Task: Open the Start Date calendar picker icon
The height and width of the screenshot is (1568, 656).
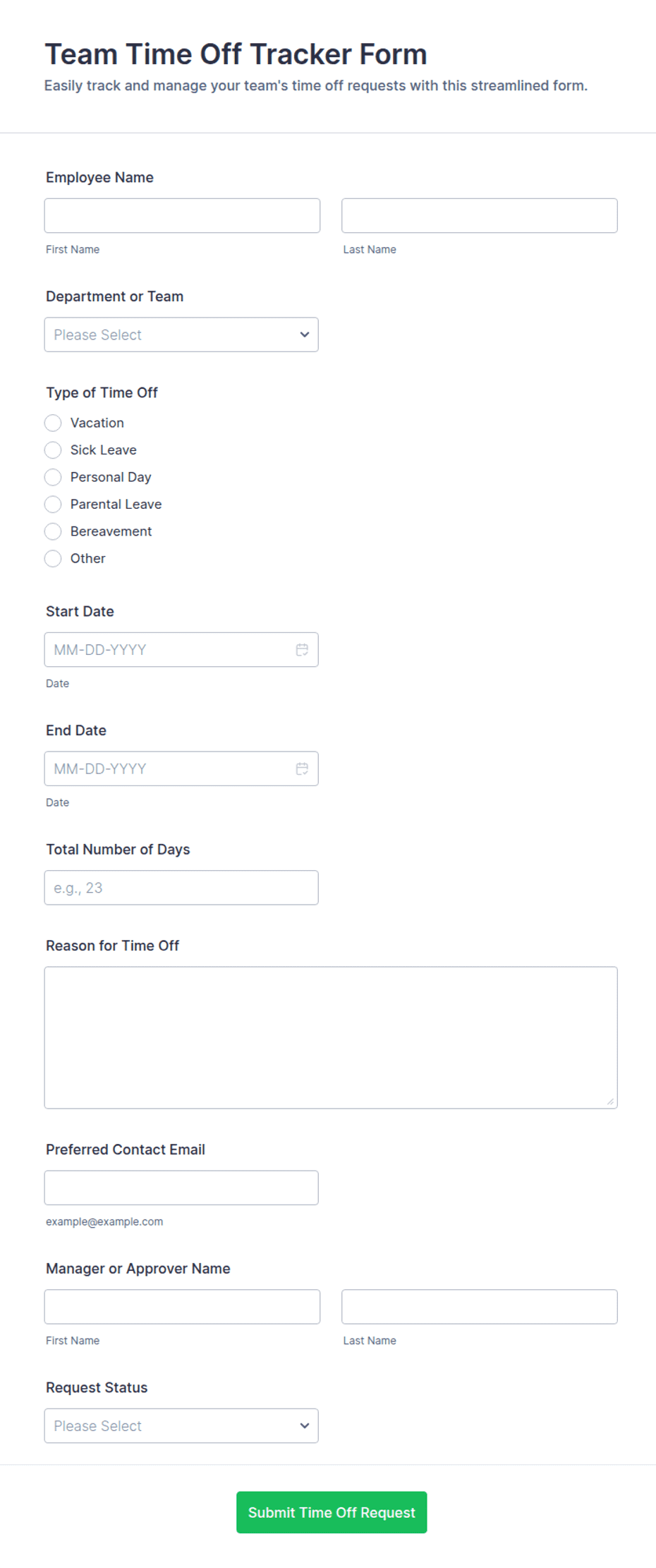Action: pos(302,650)
